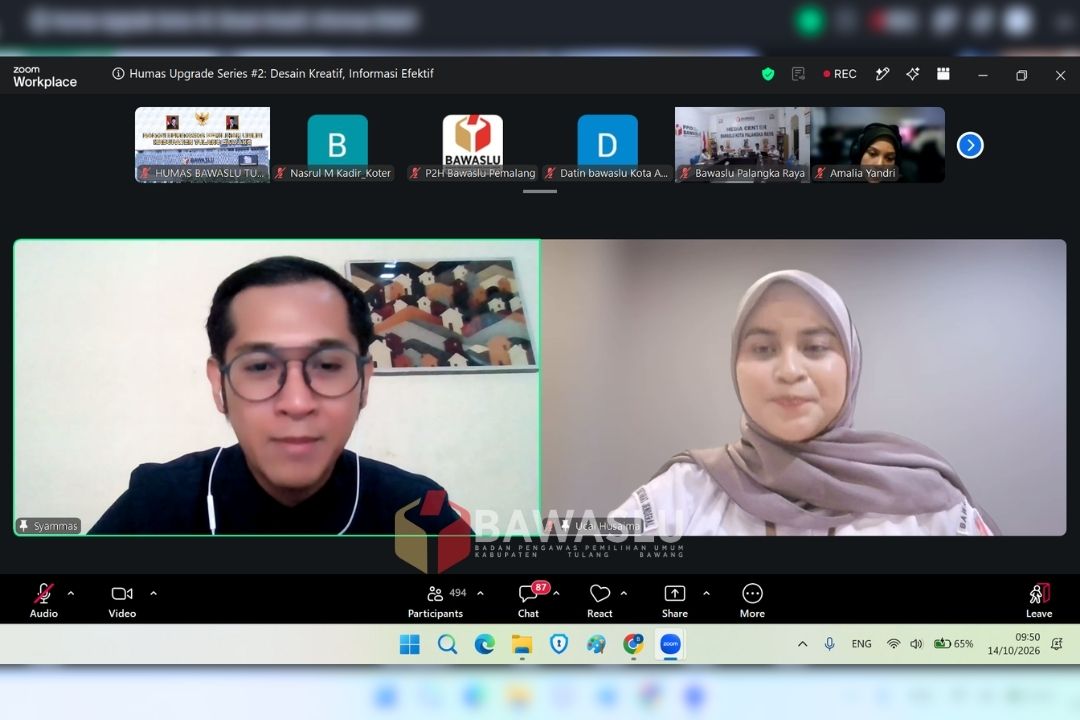
Task: Select the Nasrul M Kadir_Koter participant thumbnail
Action: (x=338, y=145)
